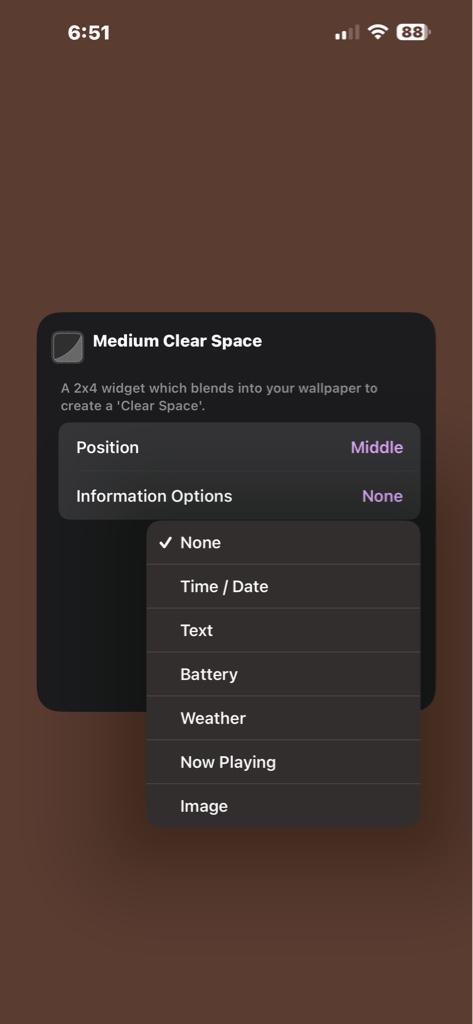
Task: Tap the Information Options row label
Action: (x=154, y=496)
